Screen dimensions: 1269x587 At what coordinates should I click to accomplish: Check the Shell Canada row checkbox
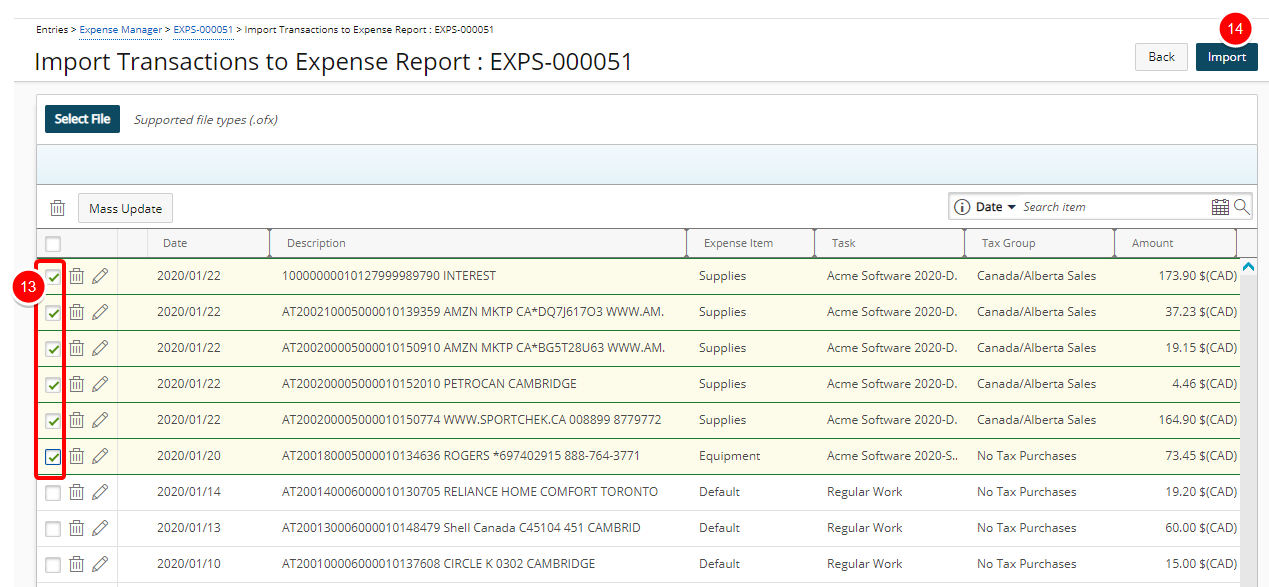pyautogui.click(x=53, y=529)
